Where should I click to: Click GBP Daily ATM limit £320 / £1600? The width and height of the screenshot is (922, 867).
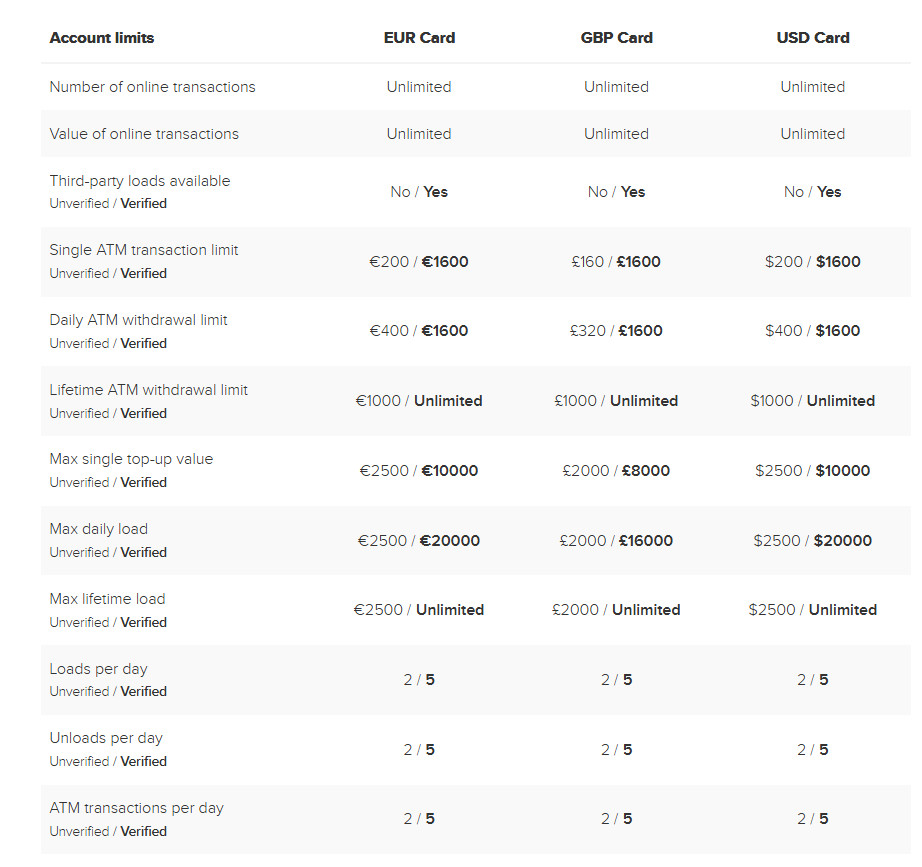pyautogui.click(x=616, y=331)
